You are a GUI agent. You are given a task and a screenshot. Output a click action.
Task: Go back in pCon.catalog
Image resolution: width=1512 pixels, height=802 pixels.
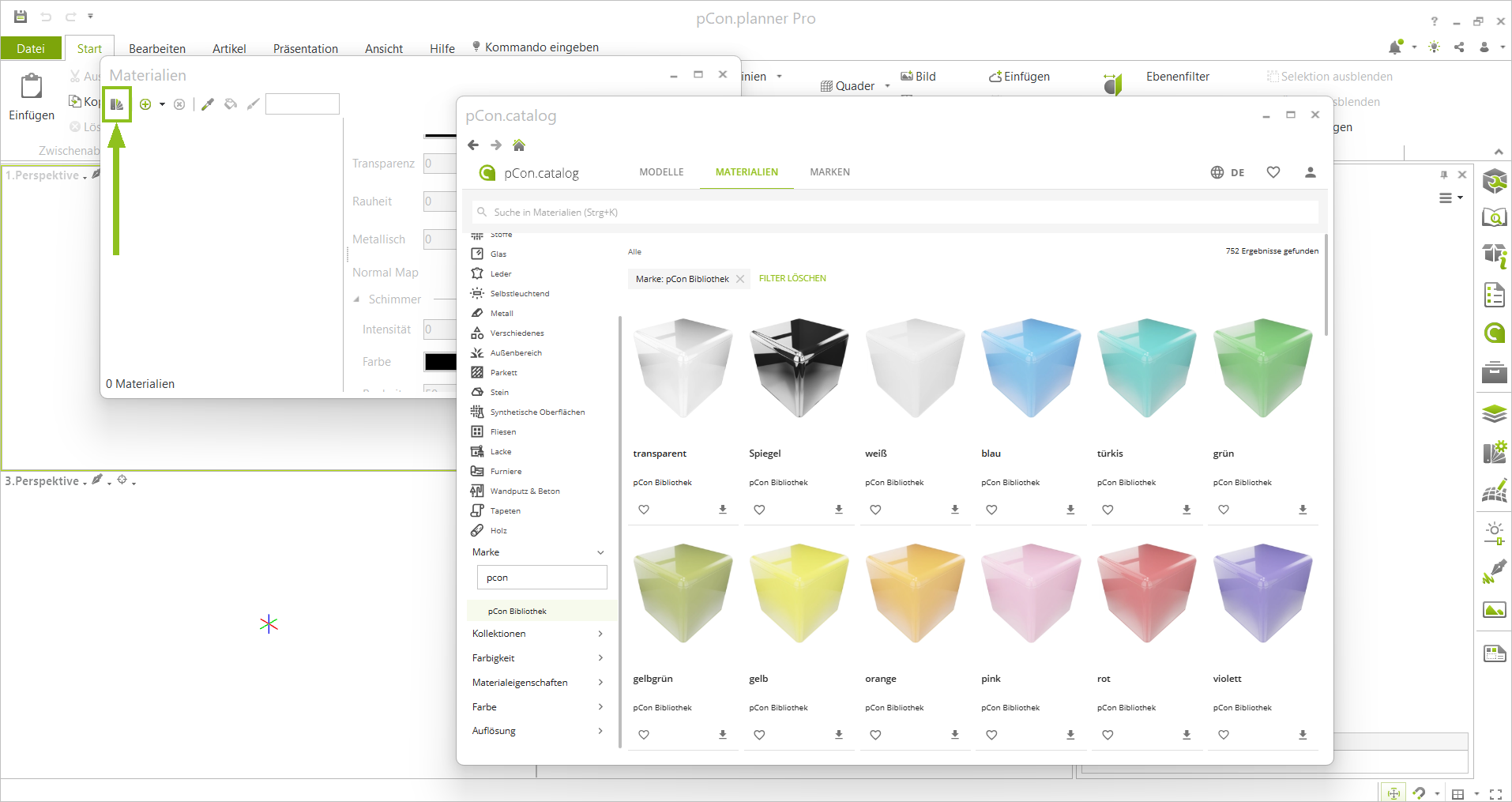(x=473, y=145)
